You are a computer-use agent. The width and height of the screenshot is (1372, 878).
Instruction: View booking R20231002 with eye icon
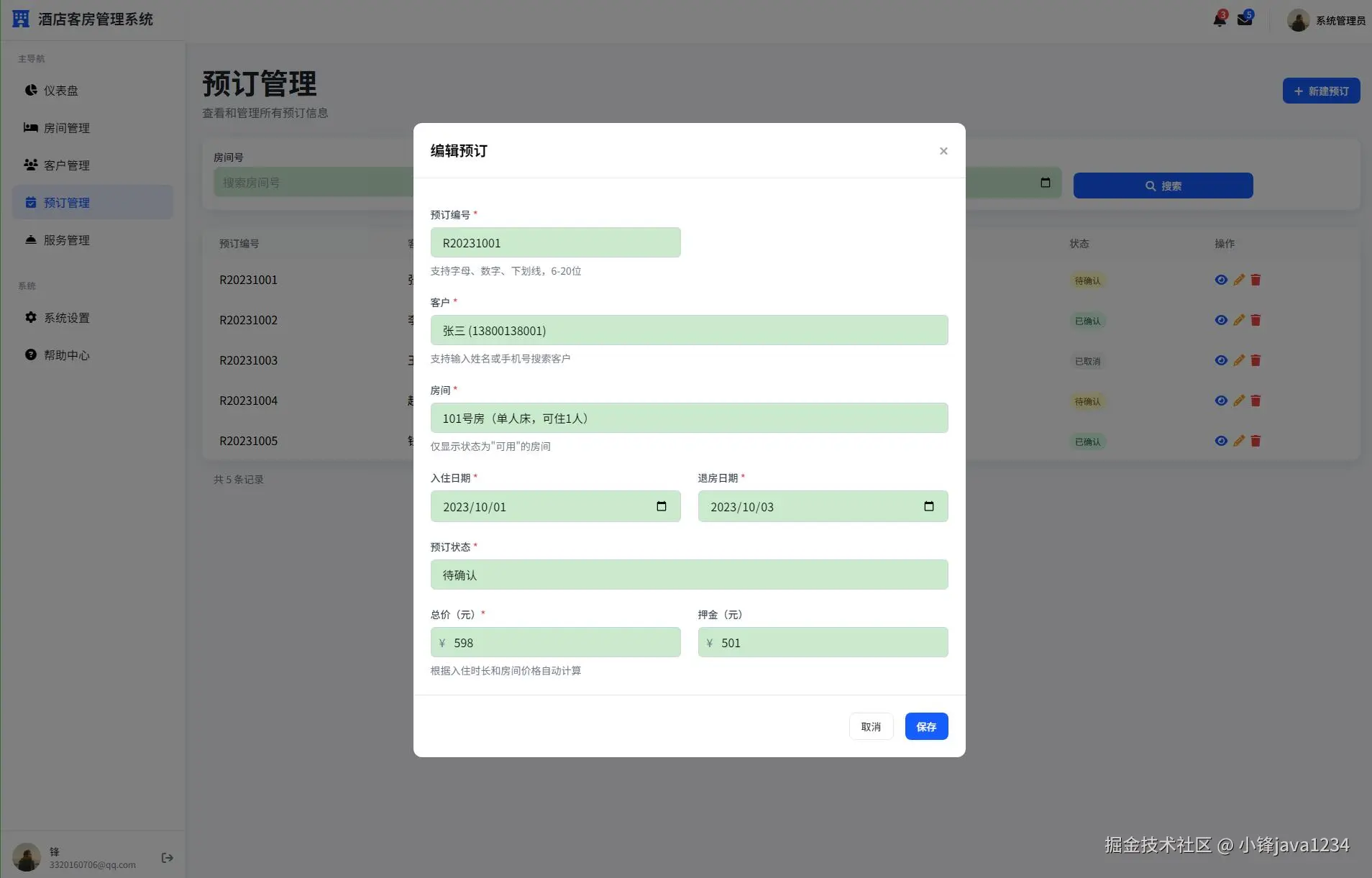[1221, 320]
